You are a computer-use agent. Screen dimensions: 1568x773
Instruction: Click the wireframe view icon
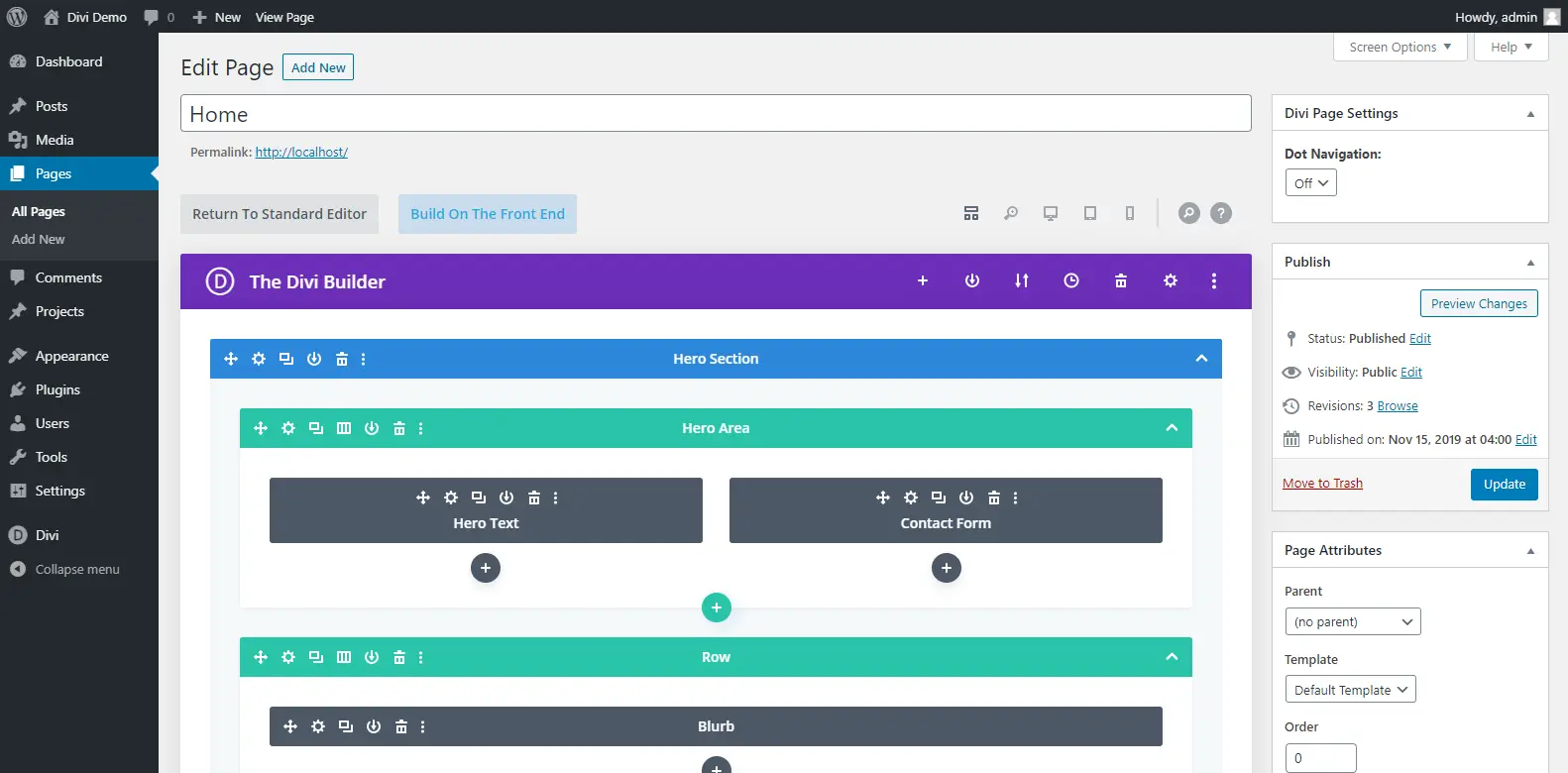(971, 213)
